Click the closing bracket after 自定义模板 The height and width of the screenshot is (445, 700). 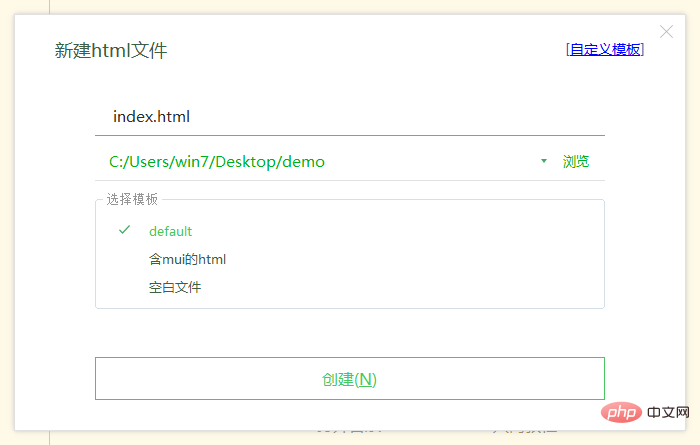click(642, 49)
